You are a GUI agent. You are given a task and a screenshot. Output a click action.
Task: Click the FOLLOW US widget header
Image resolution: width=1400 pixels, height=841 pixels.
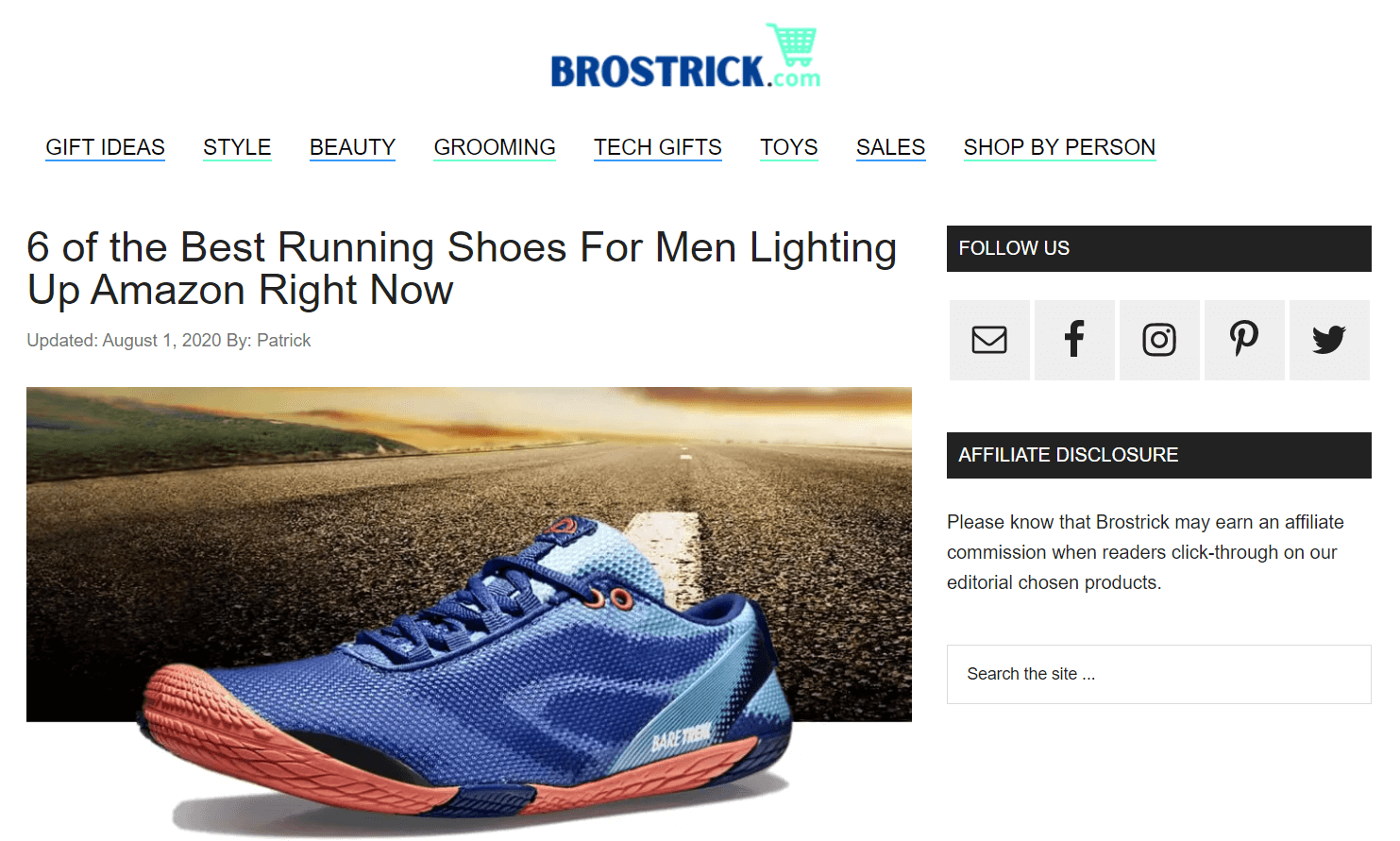click(x=1158, y=248)
